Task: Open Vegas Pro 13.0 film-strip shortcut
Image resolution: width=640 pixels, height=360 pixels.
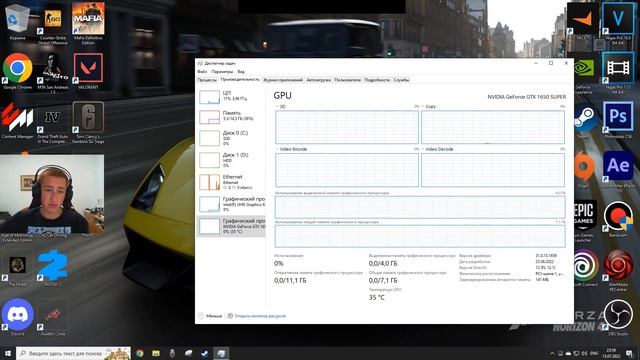Action: click(618, 73)
